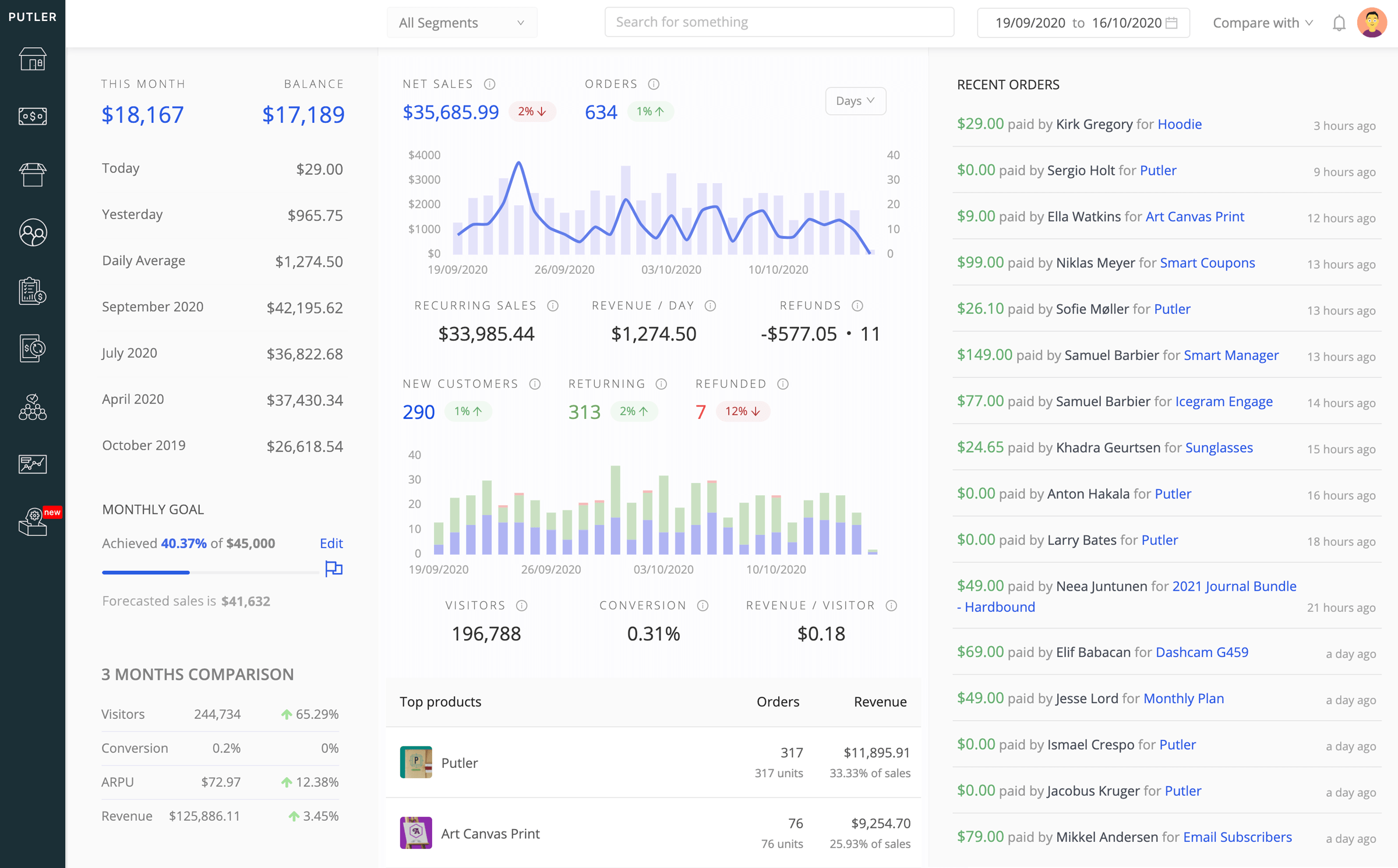Open the boxes/products icon in sidebar
The height and width of the screenshot is (868, 1398).
(33, 175)
